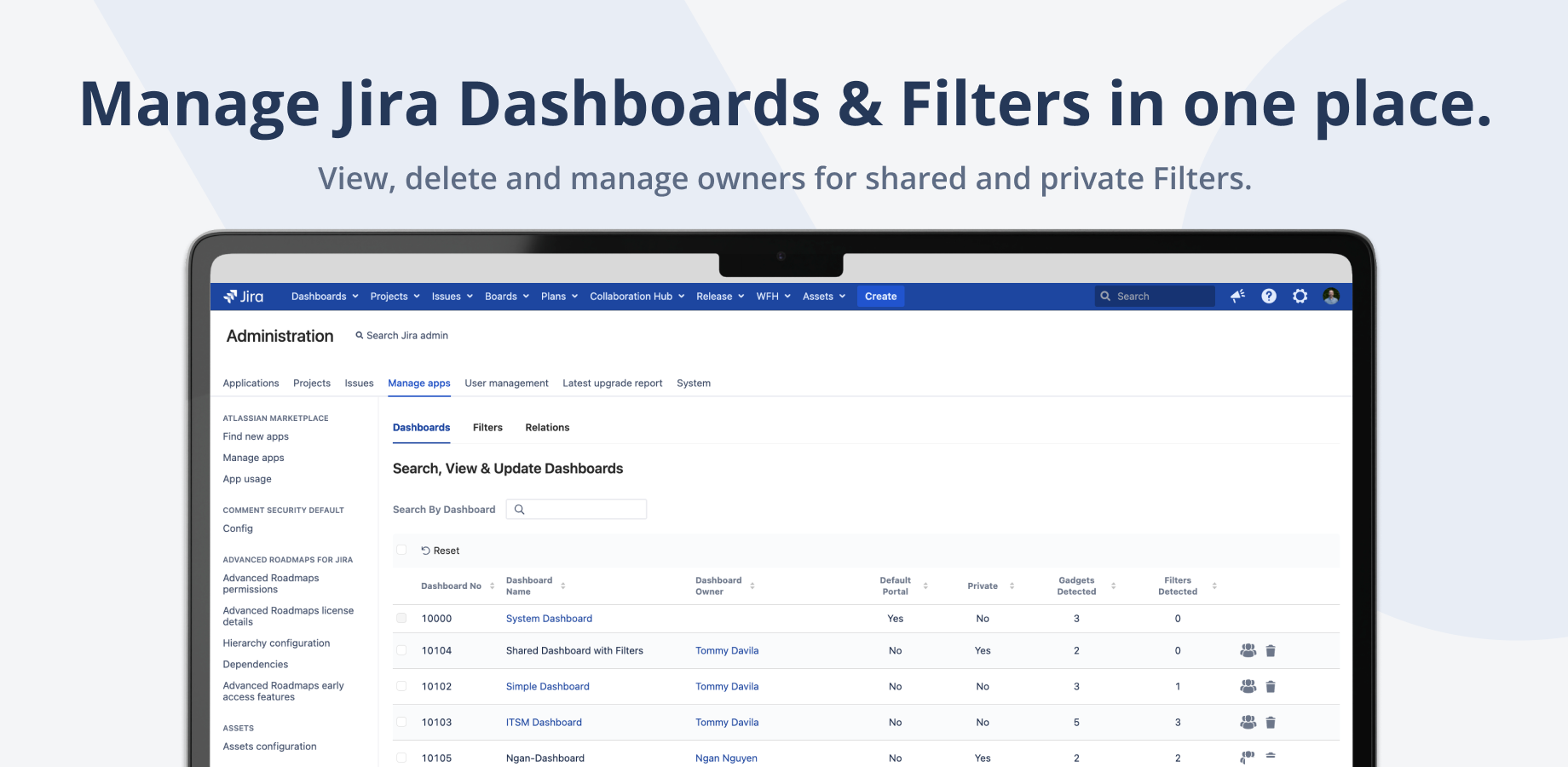This screenshot has width=1568, height=767.
Task: Expand the Boards dropdown menu
Action: tap(507, 297)
